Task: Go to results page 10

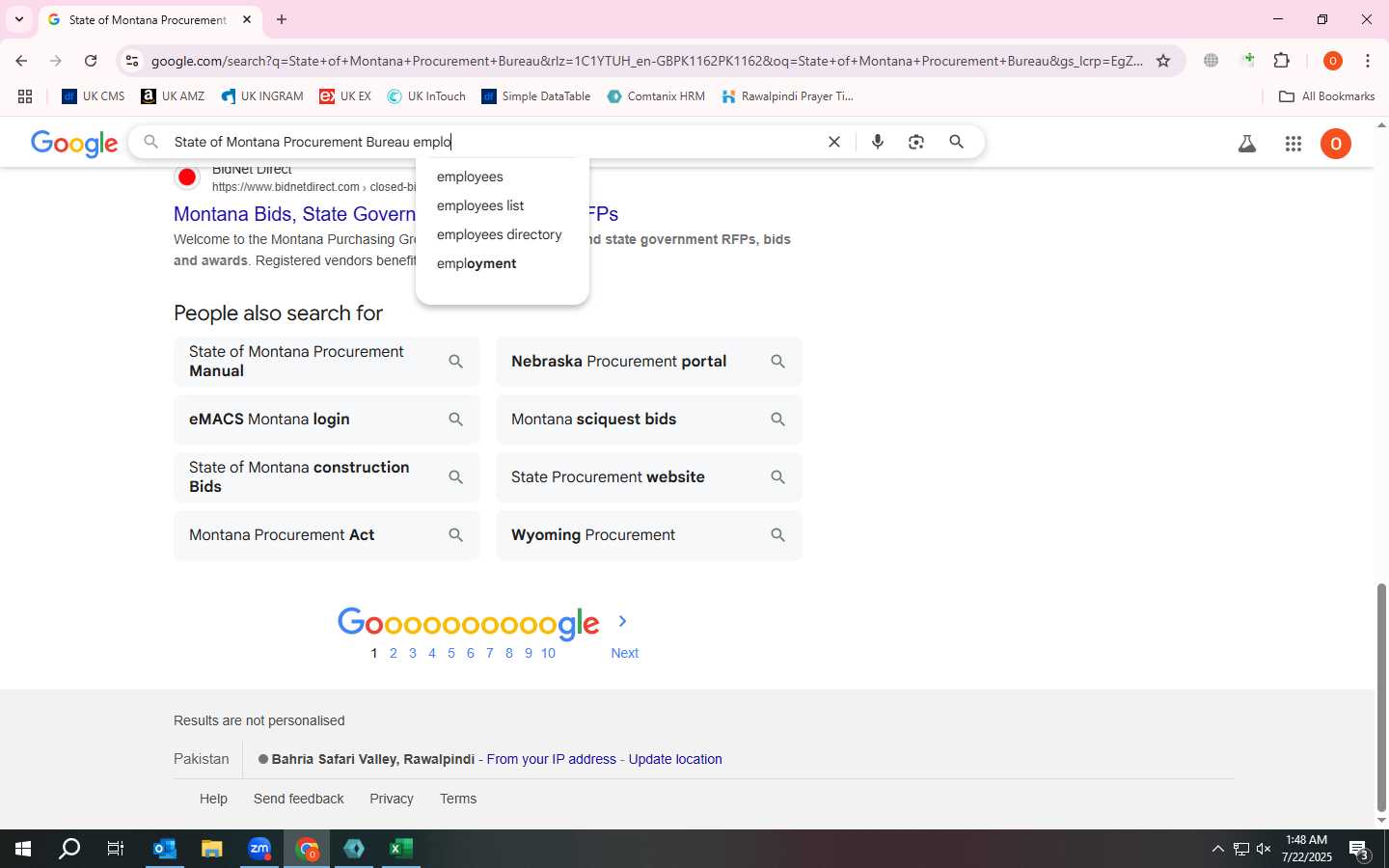Action: (x=548, y=653)
